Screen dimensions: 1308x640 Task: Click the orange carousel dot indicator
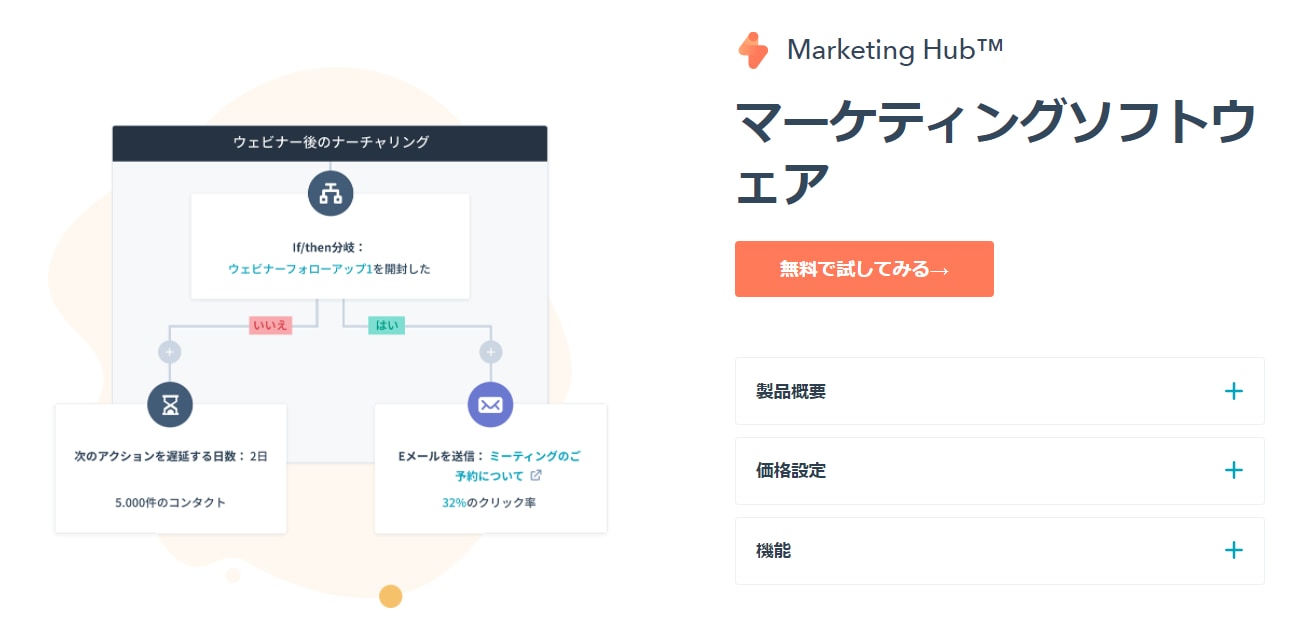[x=389, y=597]
